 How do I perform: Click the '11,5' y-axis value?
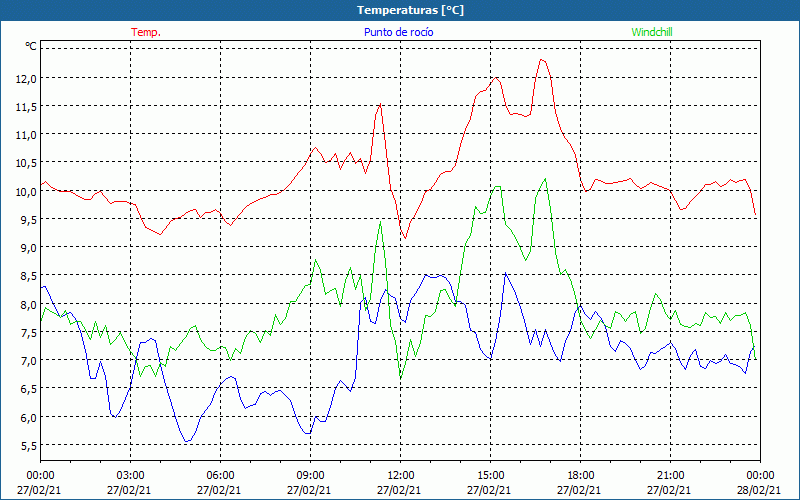pyautogui.click(x=26, y=107)
